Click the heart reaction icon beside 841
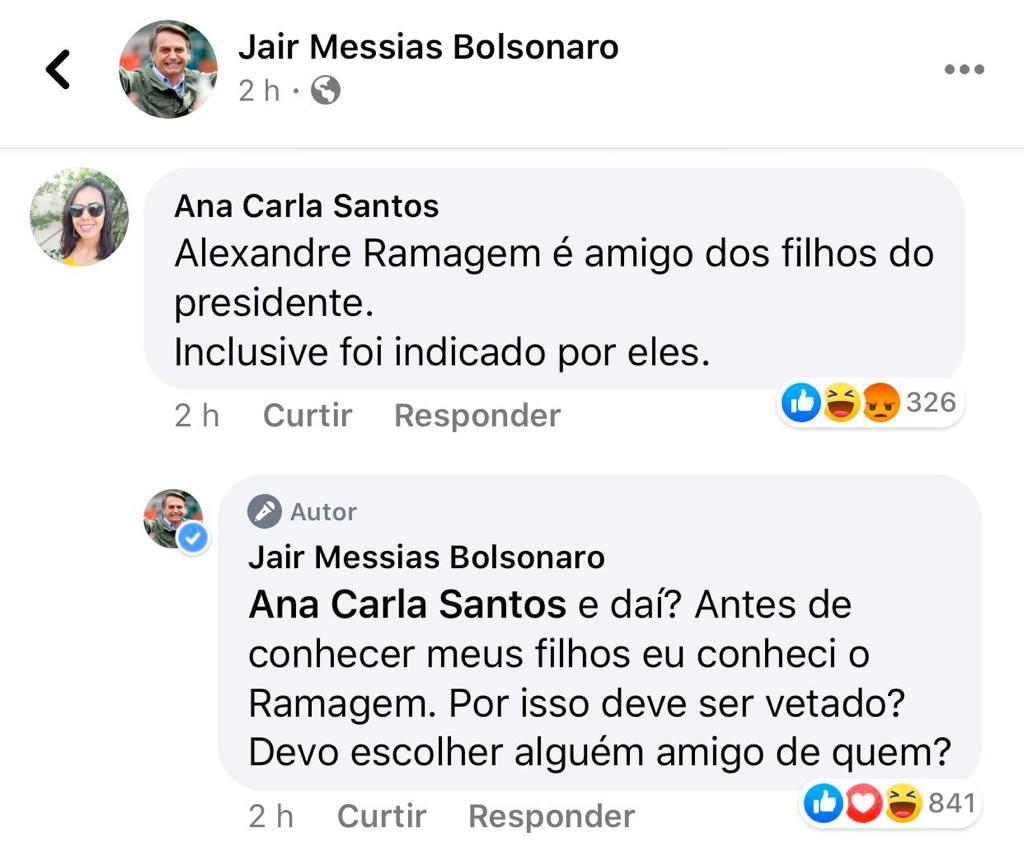This screenshot has height=866, width=1024. (x=864, y=803)
